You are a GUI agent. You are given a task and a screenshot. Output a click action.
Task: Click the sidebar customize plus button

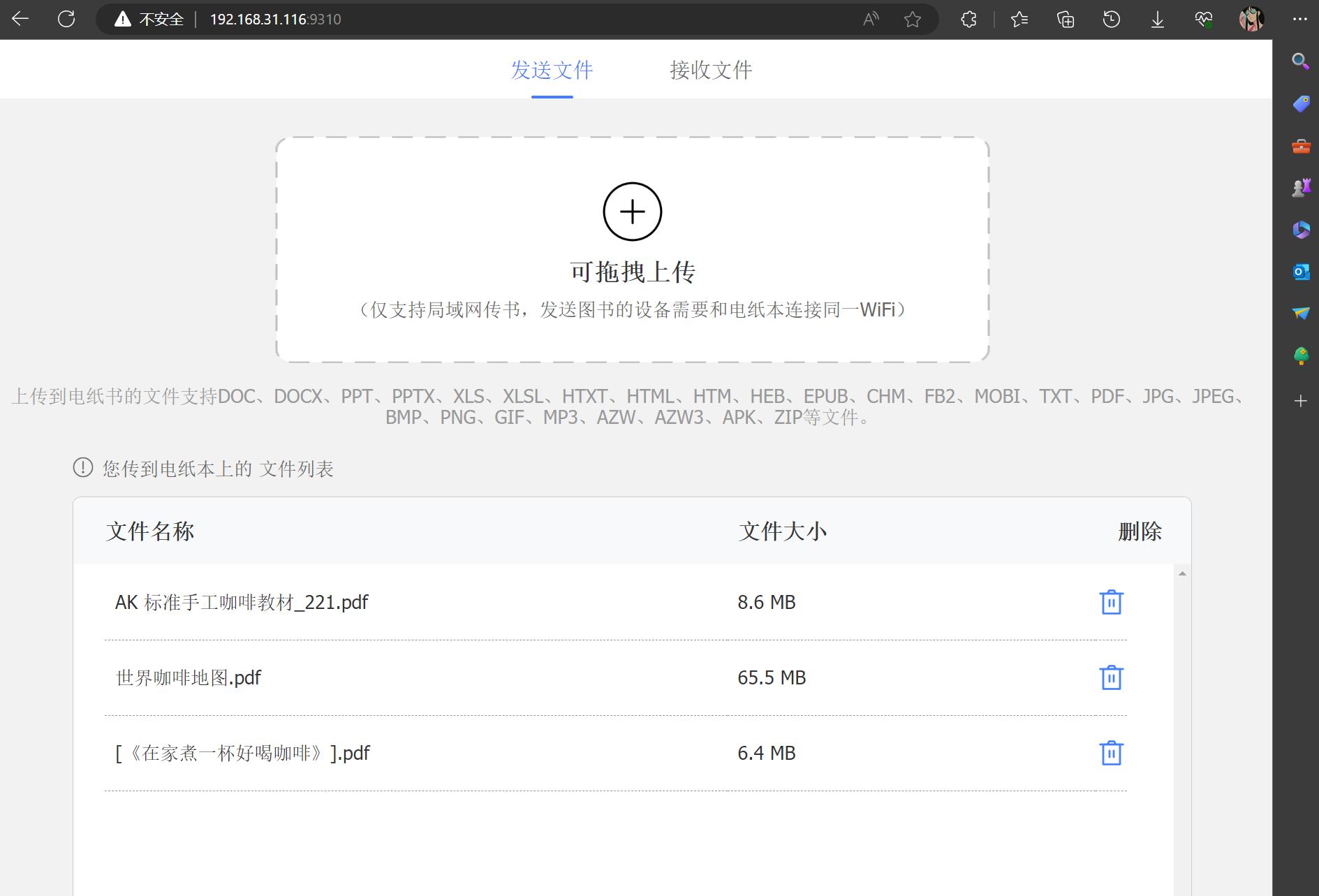[1300, 400]
